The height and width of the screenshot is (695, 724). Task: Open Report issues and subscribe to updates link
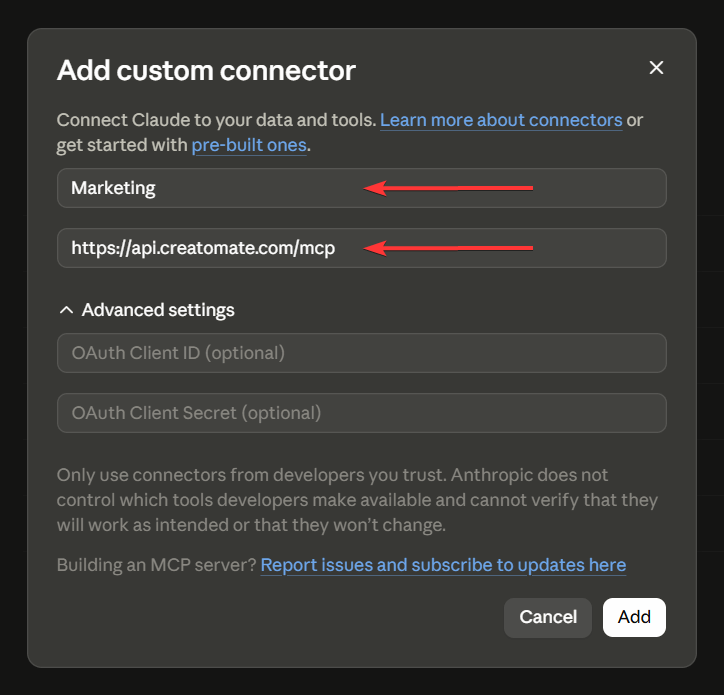point(443,565)
